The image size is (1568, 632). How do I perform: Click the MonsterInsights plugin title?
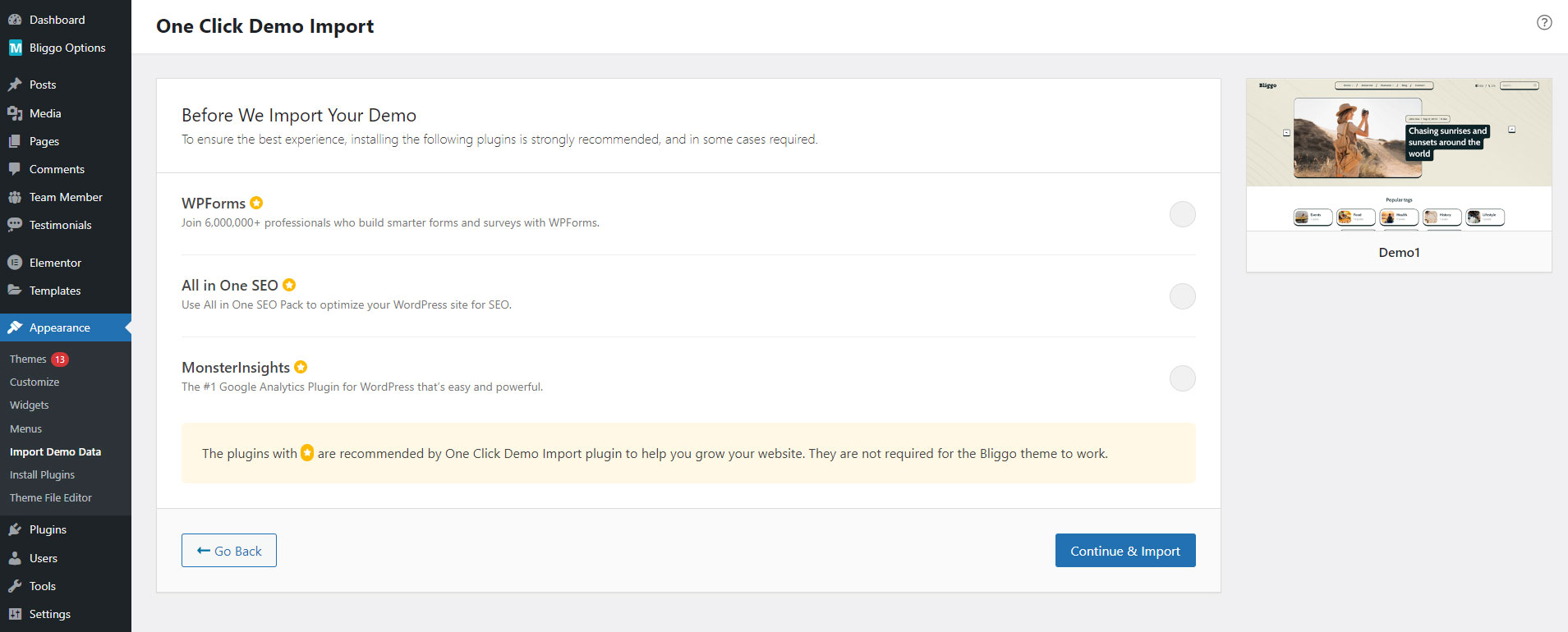pyautogui.click(x=236, y=368)
